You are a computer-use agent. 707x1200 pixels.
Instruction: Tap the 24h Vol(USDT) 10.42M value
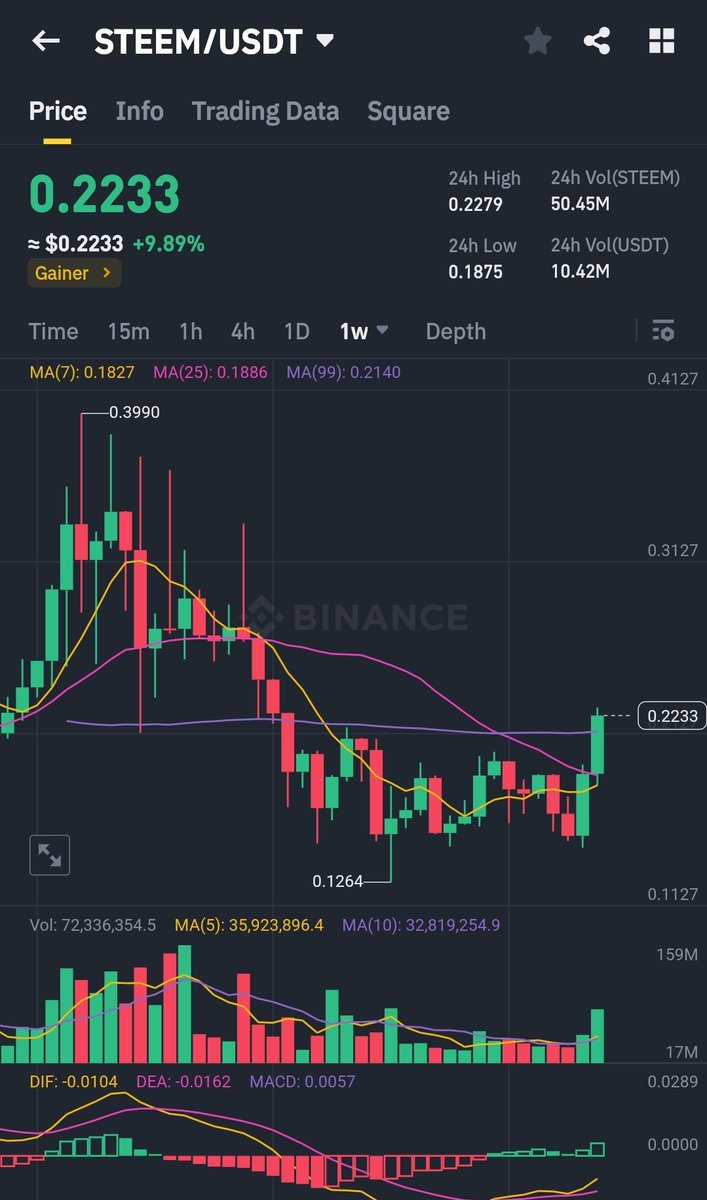click(580, 271)
